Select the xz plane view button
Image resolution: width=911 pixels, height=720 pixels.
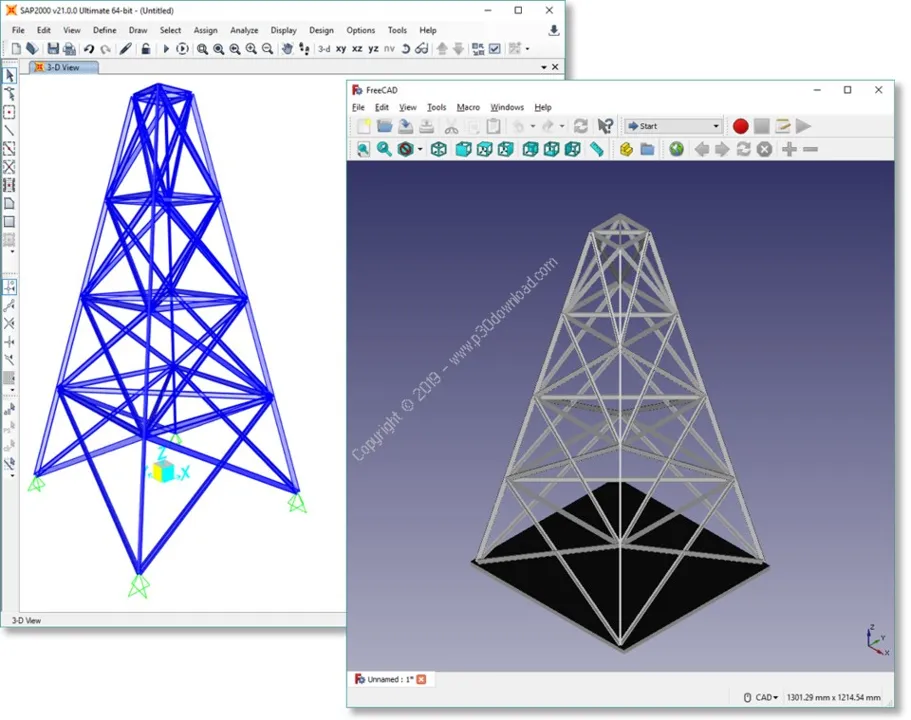[x=357, y=49]
